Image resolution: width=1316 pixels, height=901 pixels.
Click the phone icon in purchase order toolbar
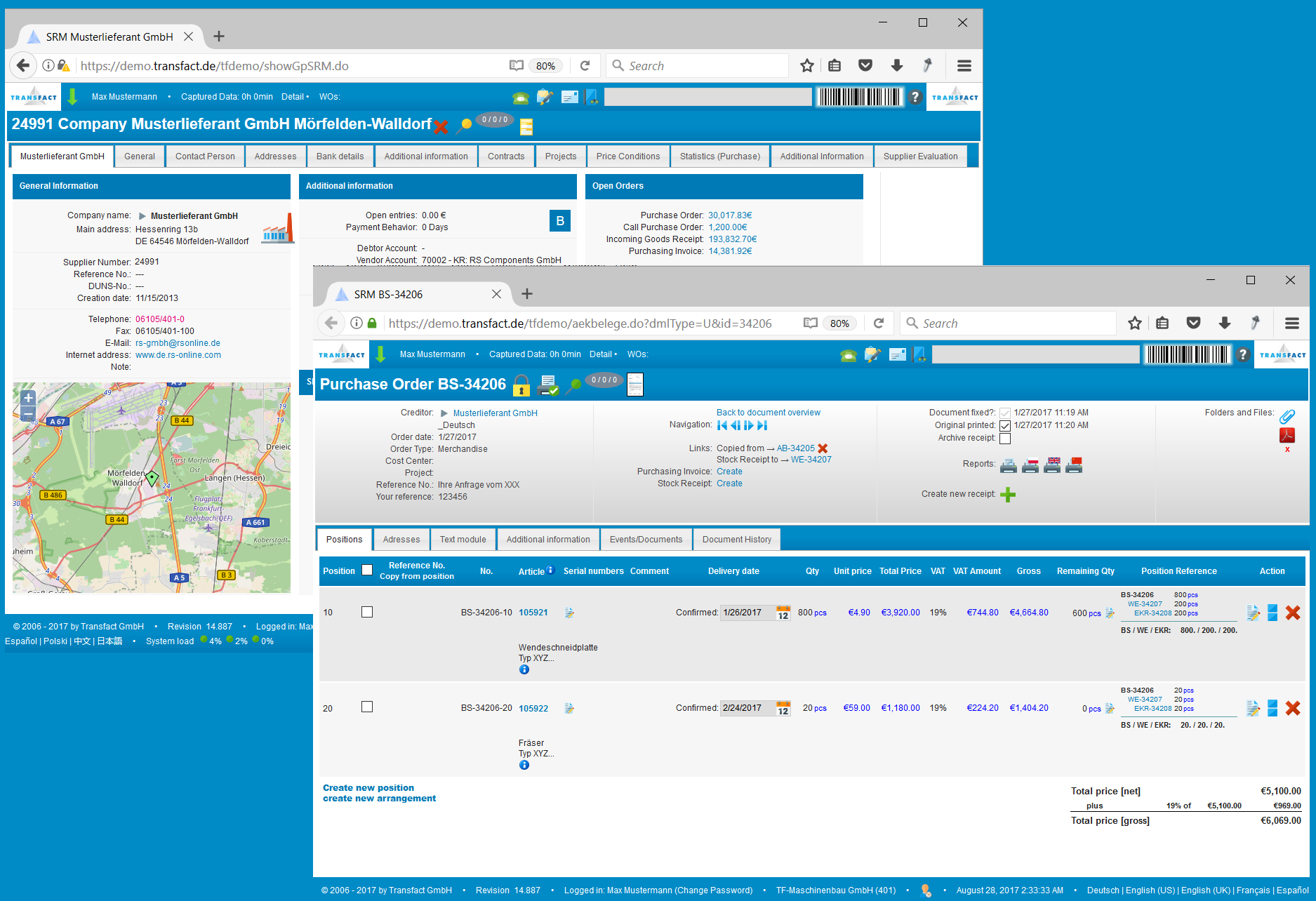coord(848,355)
